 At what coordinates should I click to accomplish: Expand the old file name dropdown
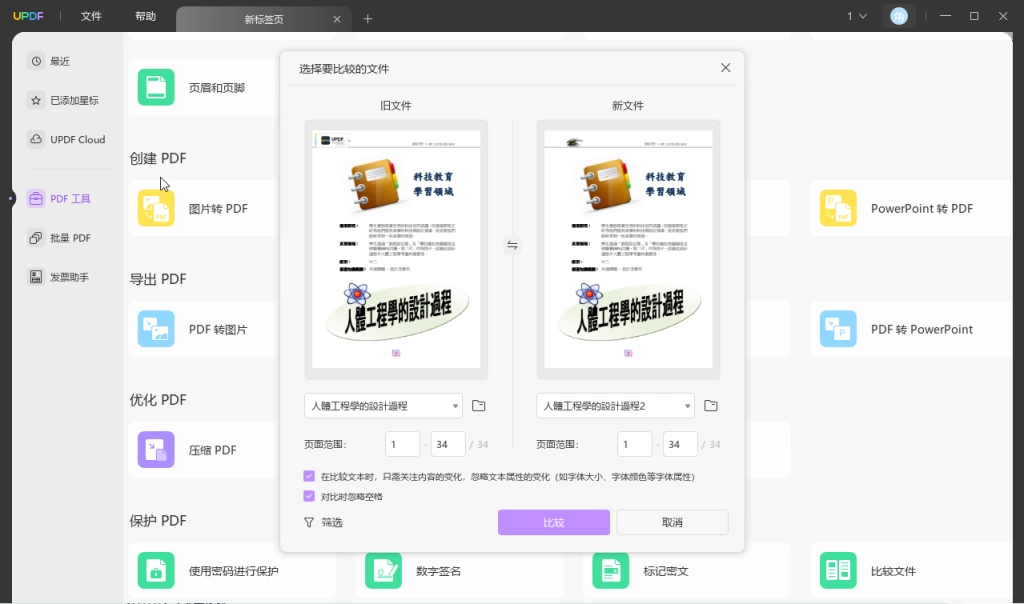pos(383,406)
